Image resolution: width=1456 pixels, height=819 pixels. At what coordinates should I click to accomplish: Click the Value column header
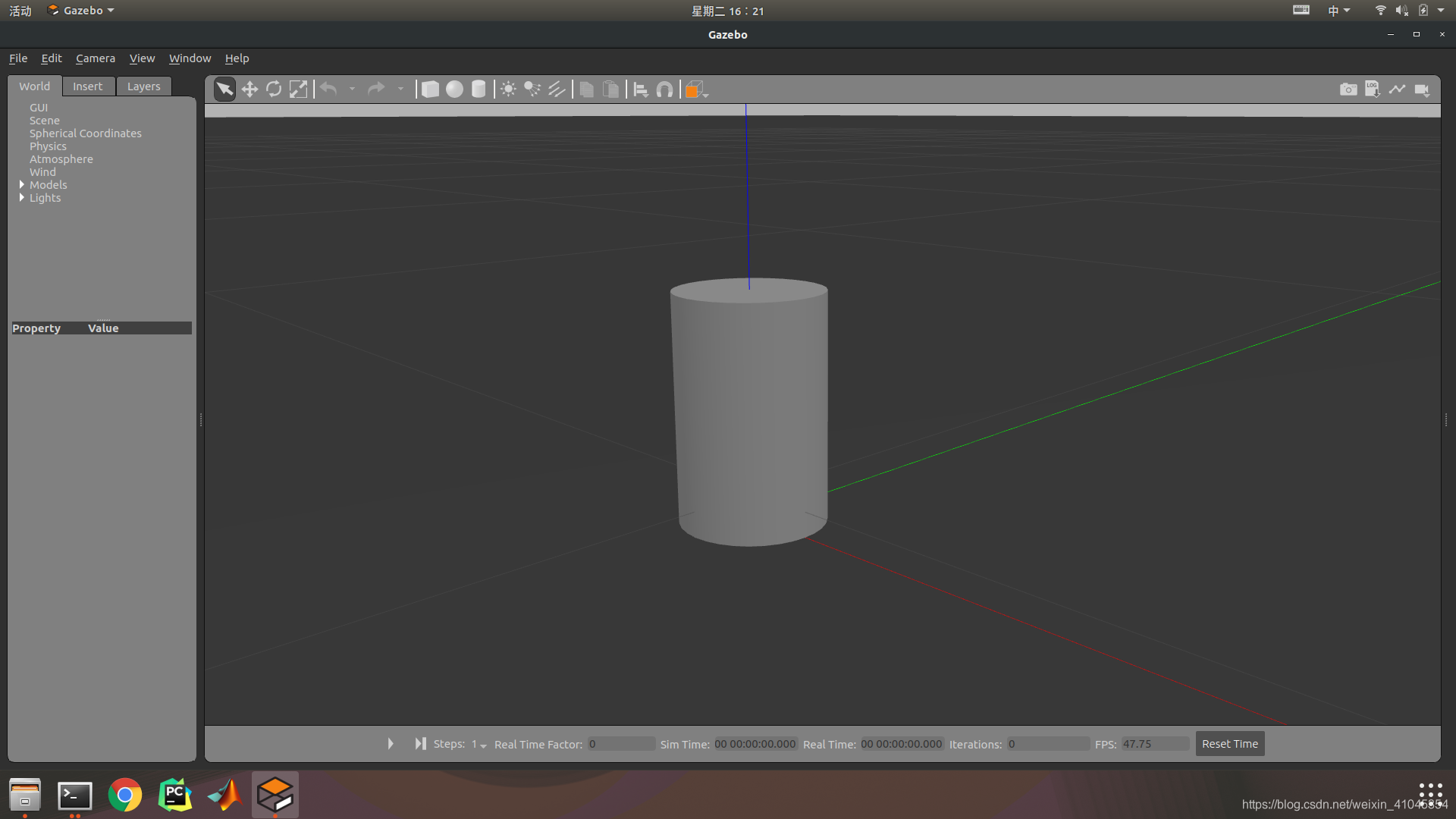pyautogui.click(x=103, y=328)
